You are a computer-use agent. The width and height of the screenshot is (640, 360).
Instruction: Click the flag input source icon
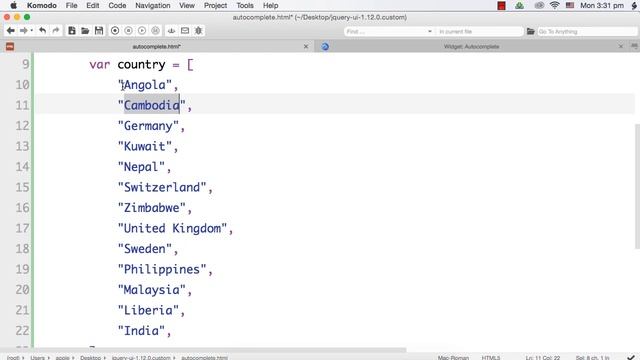570,5
